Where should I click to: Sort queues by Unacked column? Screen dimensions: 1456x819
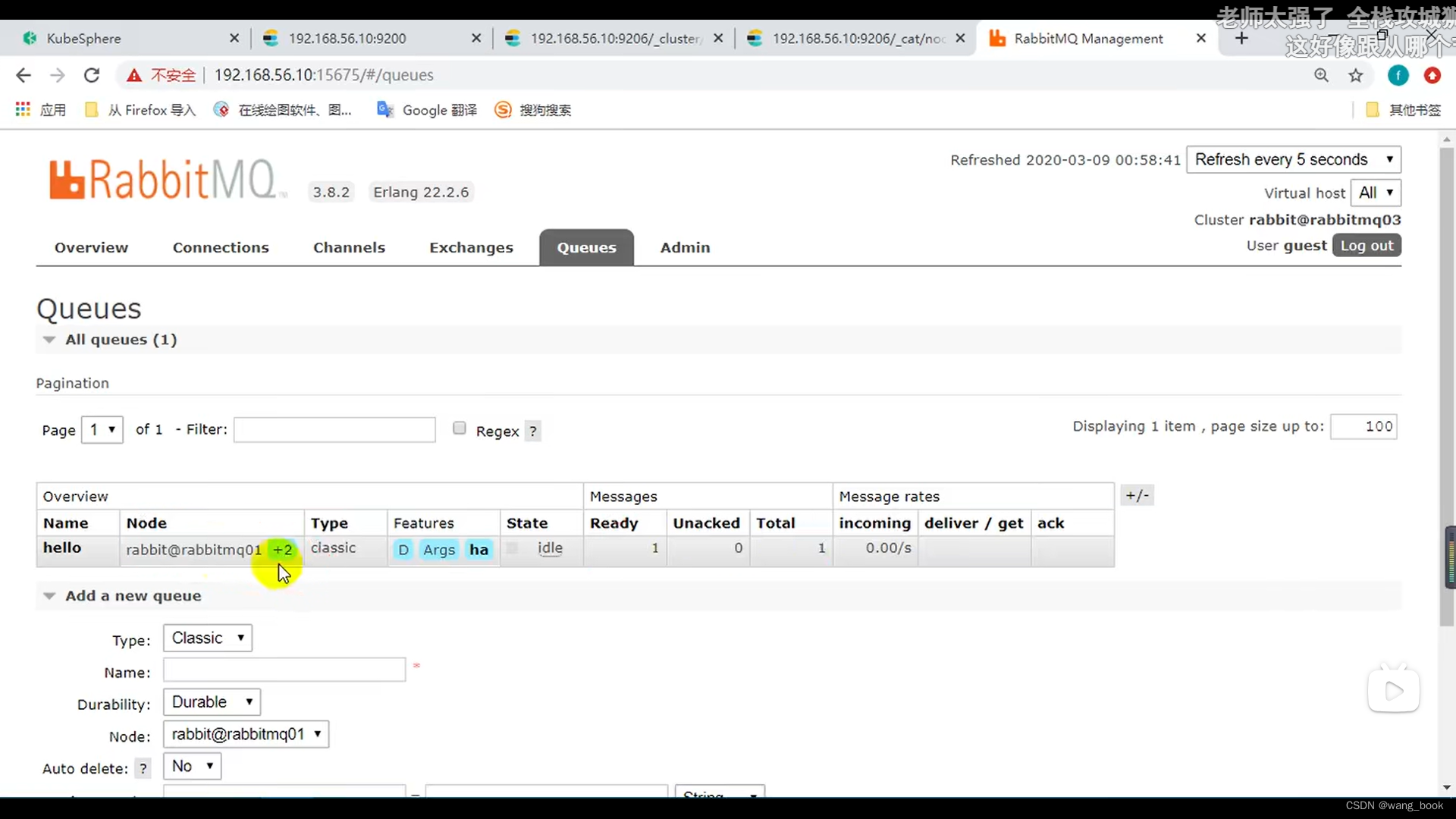coord(706,523)
